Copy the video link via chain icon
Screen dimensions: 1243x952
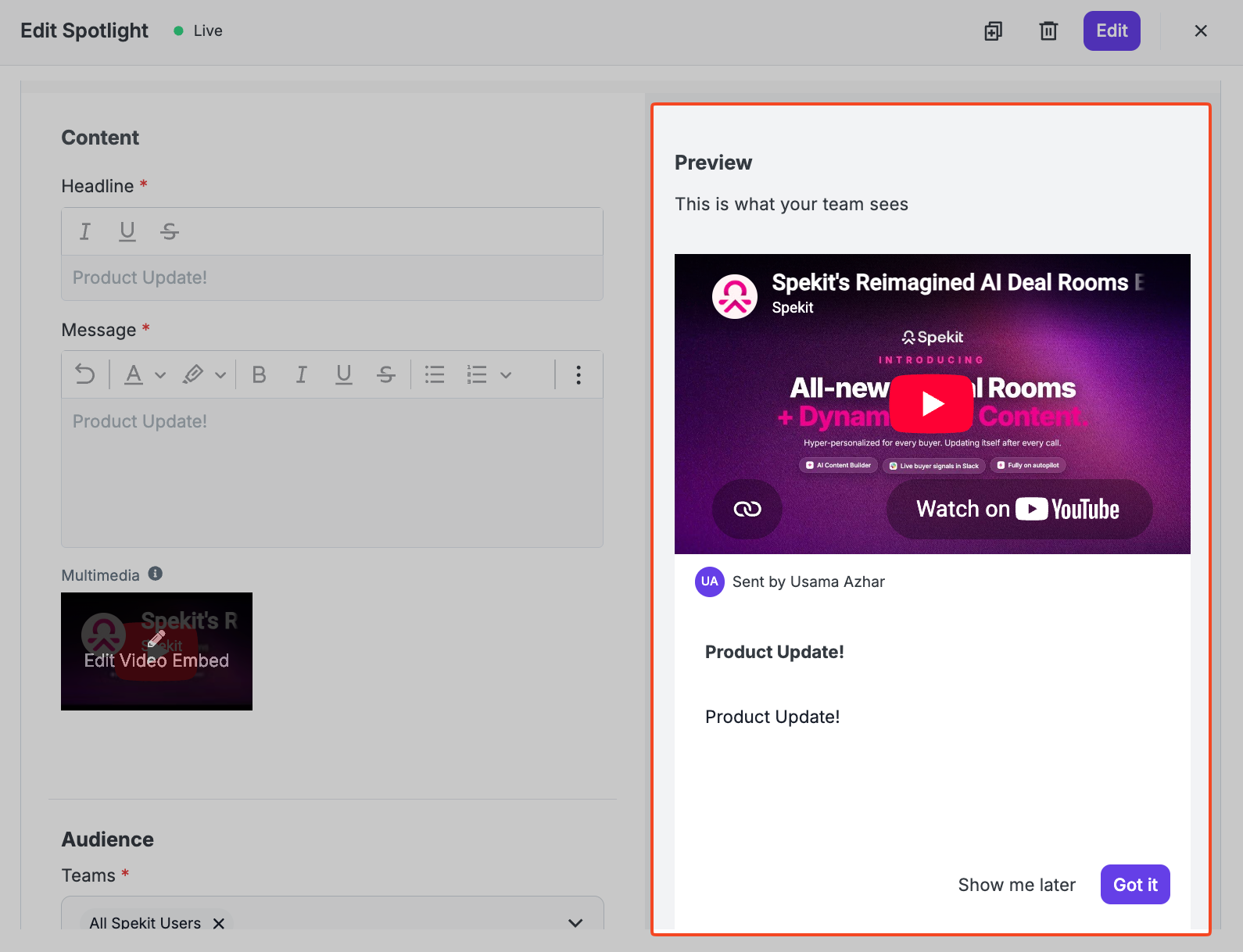coord(747,510)
